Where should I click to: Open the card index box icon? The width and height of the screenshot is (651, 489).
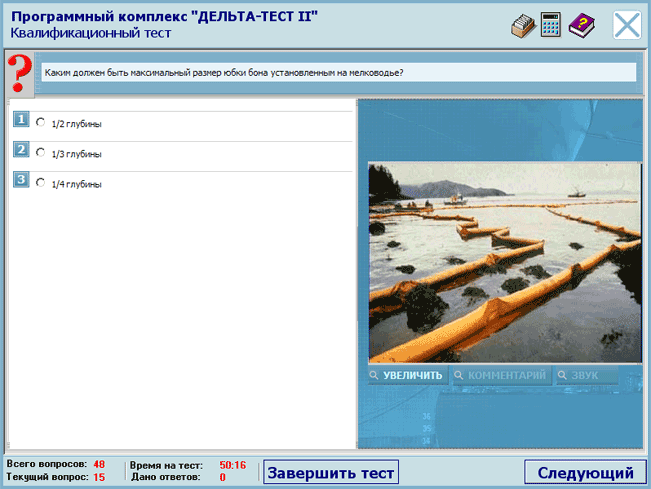[x=523, y=26]
